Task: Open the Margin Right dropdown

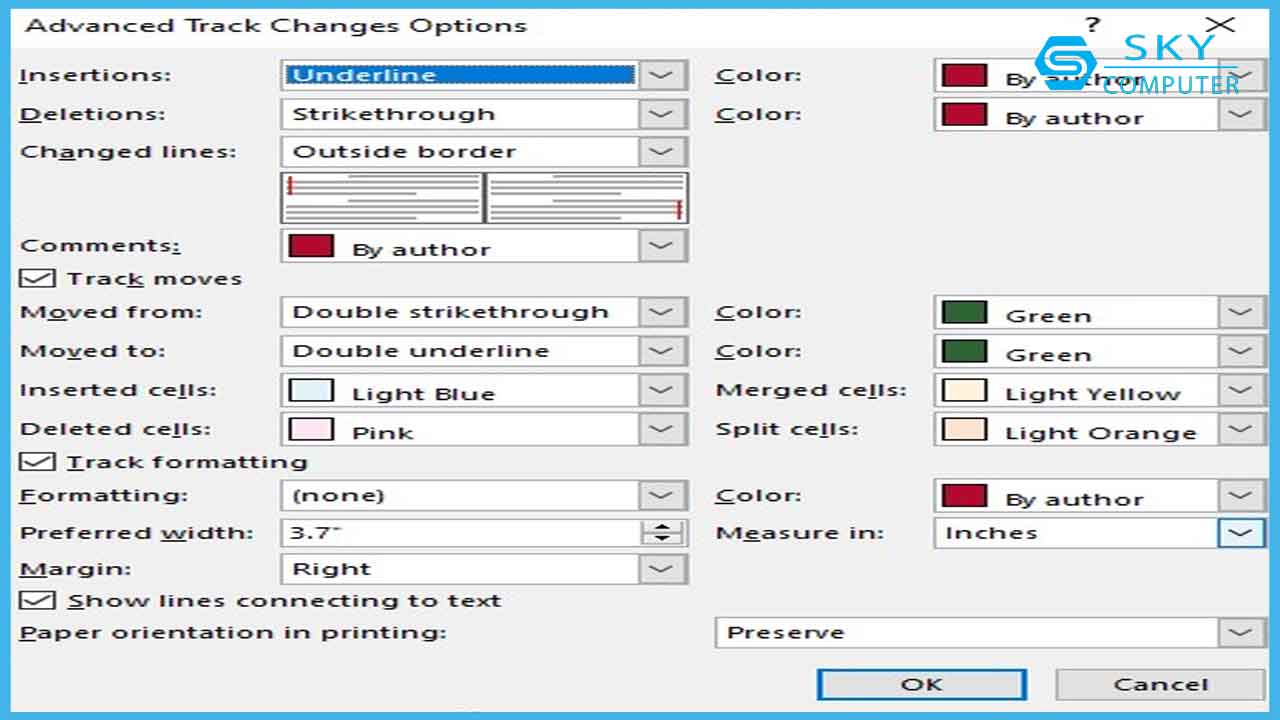Action: click(x=661, y=569)
